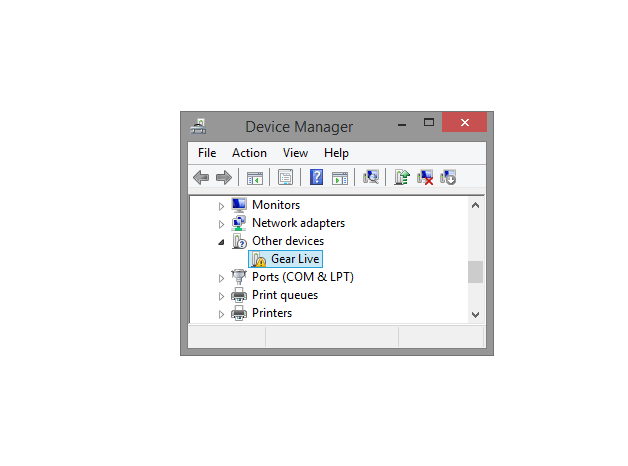
Task: Expand the Print queues node
Action: click(x=221, y=296)
